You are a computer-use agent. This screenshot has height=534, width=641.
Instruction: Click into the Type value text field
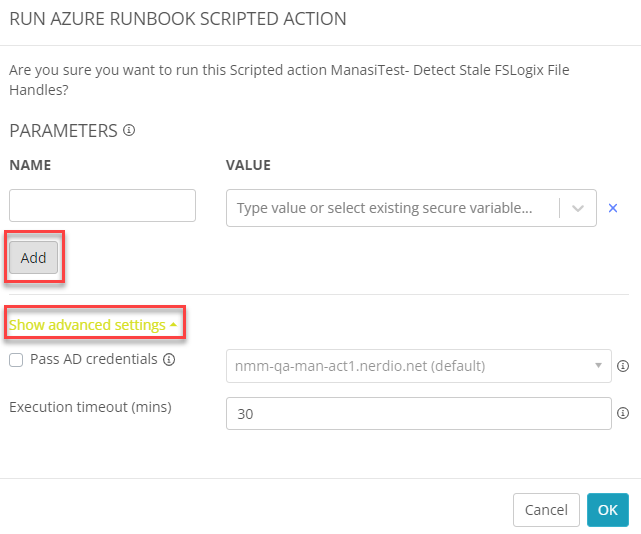(392, 208)
